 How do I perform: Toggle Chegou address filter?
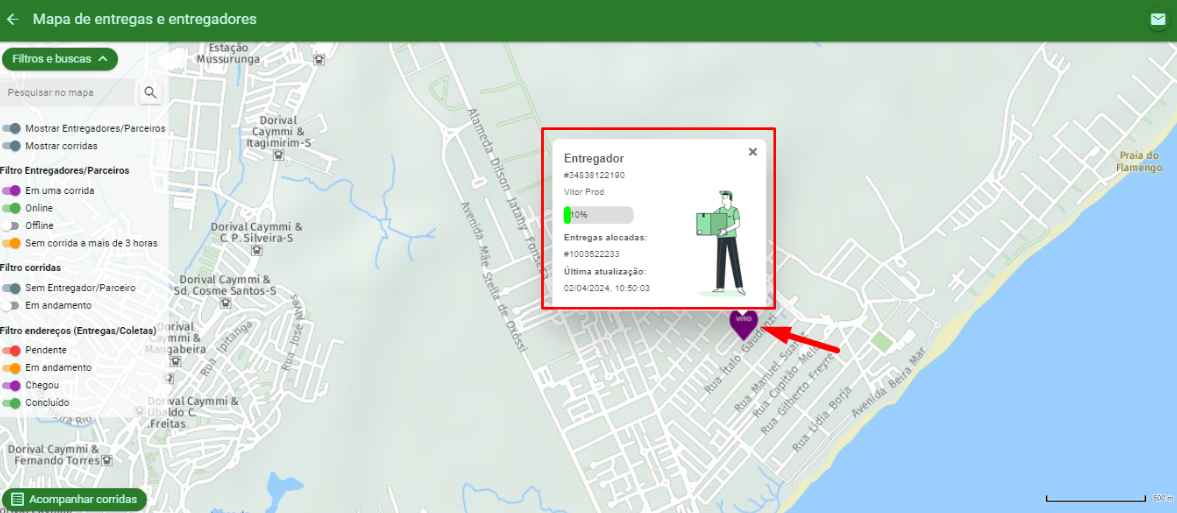pyautogui.click(x=11, y=385)
